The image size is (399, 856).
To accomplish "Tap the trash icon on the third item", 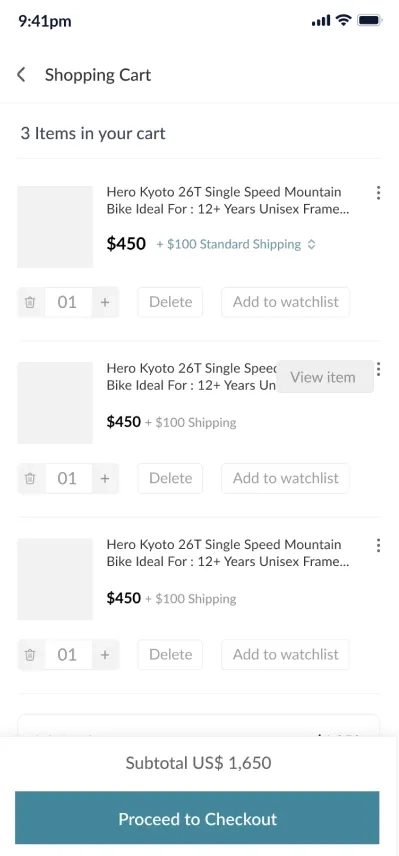I will [31, 655].
